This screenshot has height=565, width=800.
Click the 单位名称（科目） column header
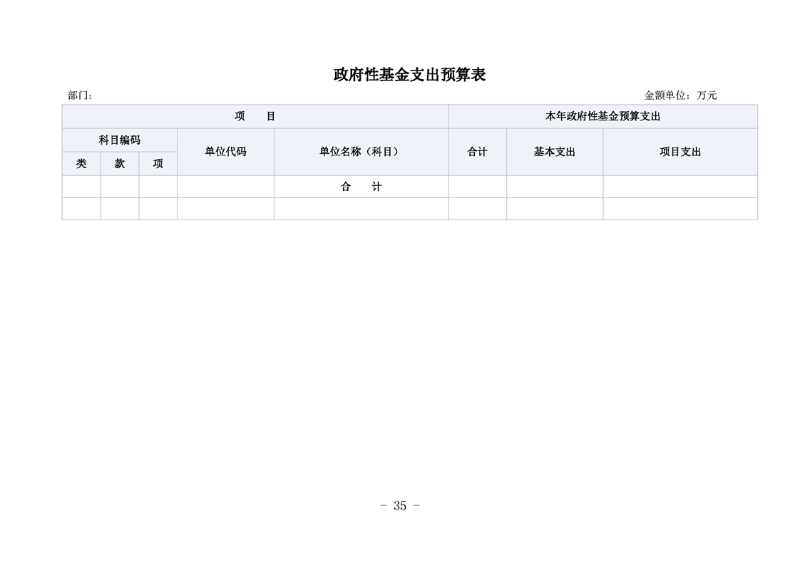[x=360, y=152]
